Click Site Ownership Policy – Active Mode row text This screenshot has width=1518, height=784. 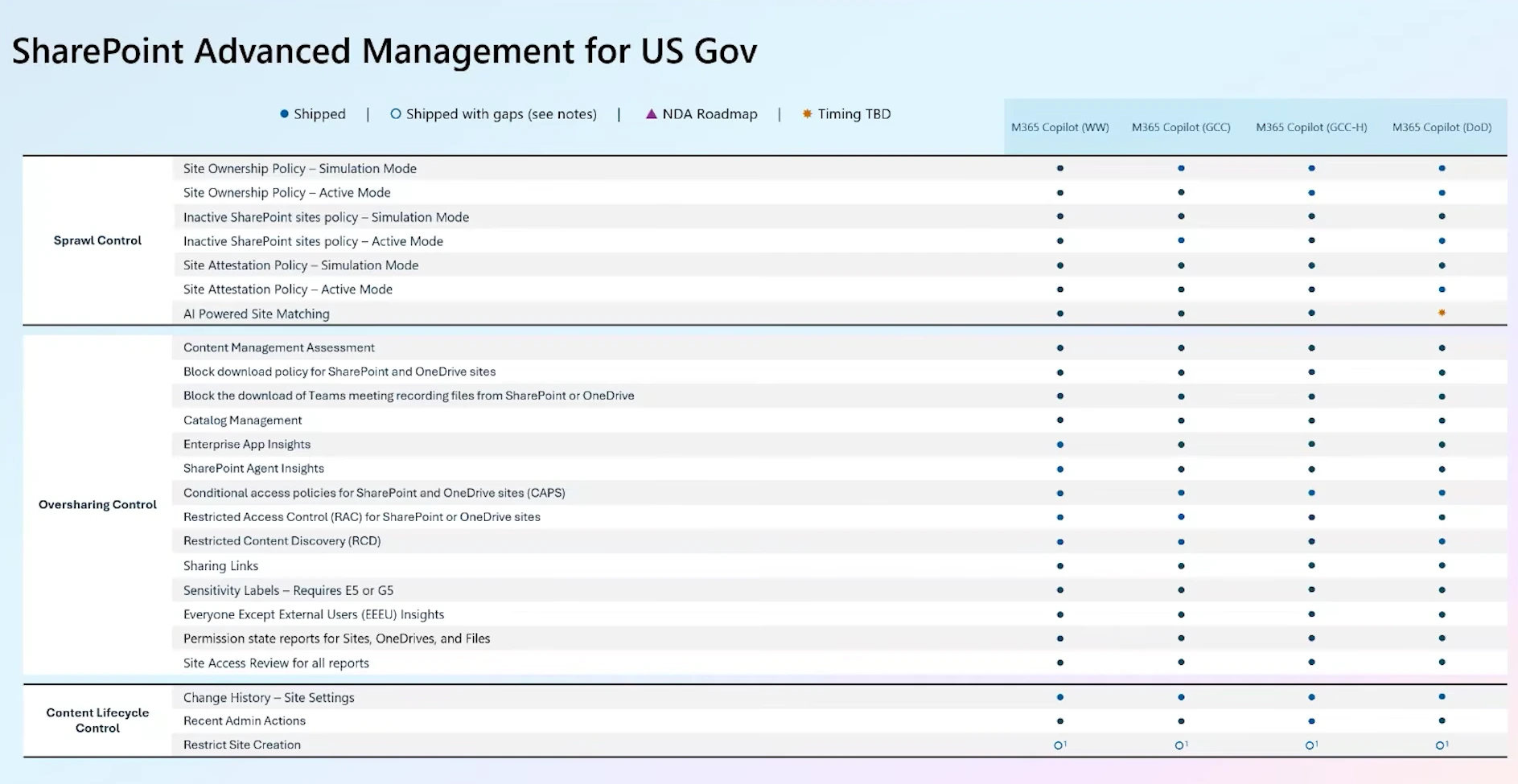[x=286, y=192]
